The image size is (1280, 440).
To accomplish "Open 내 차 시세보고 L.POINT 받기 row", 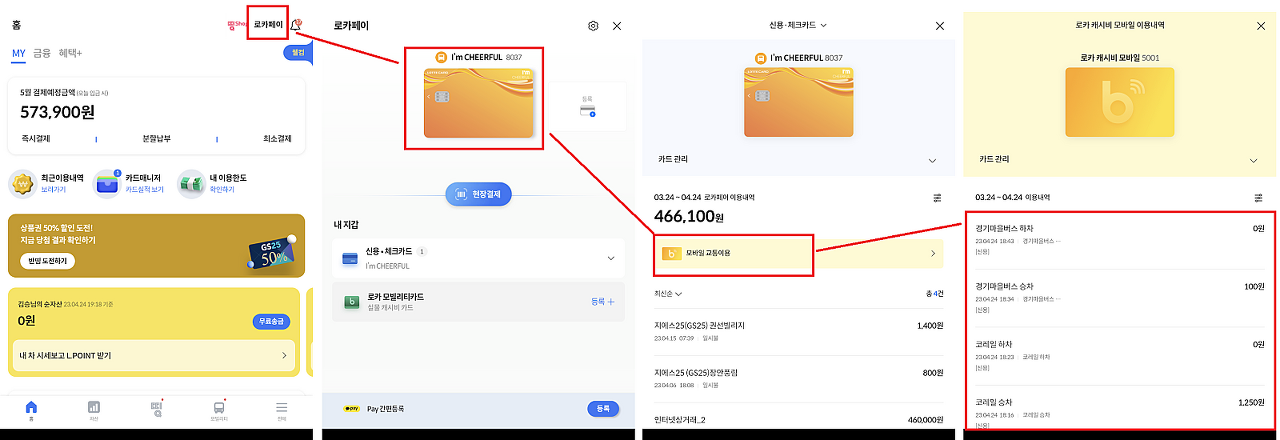I will [x=154, y=355].
